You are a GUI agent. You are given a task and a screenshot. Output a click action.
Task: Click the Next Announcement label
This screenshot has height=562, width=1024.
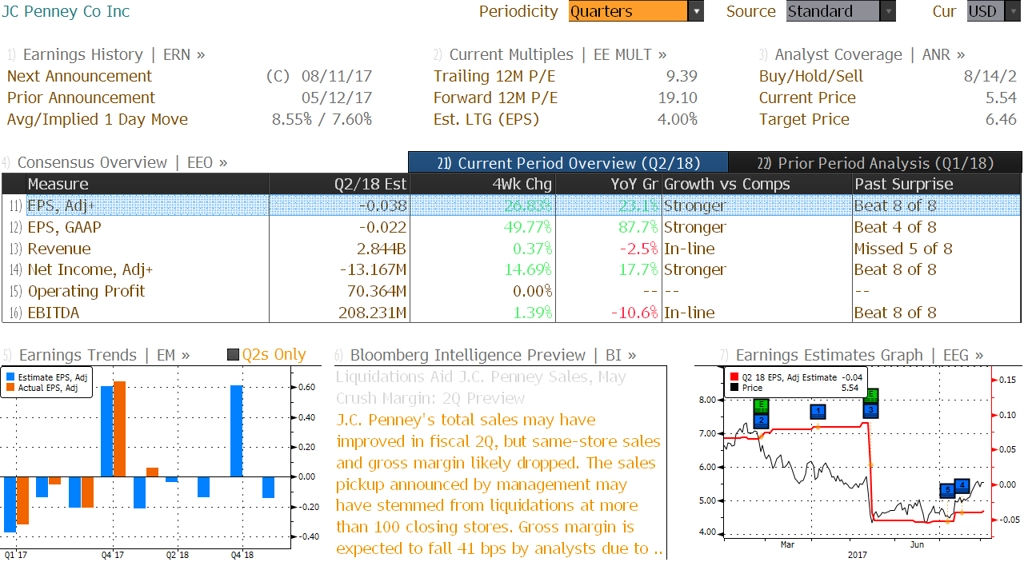point(79,76)
